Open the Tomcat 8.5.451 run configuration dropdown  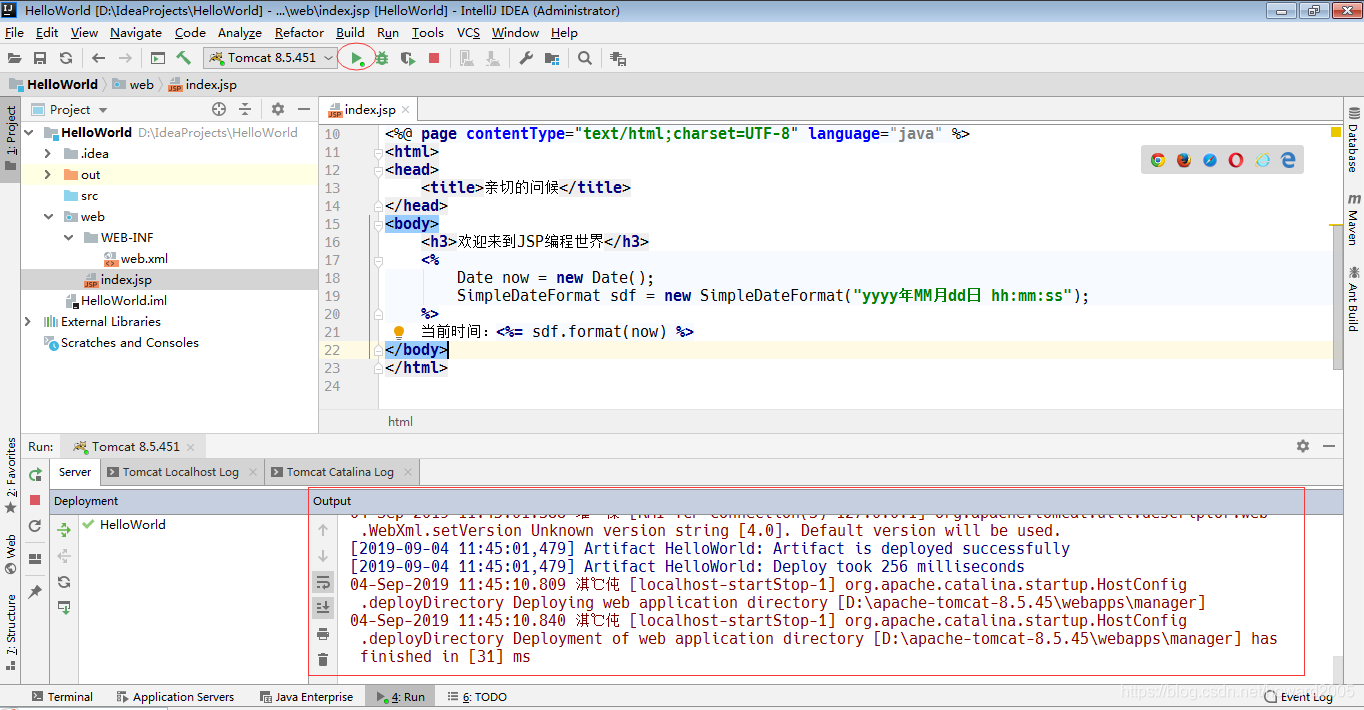pos(272,58)
